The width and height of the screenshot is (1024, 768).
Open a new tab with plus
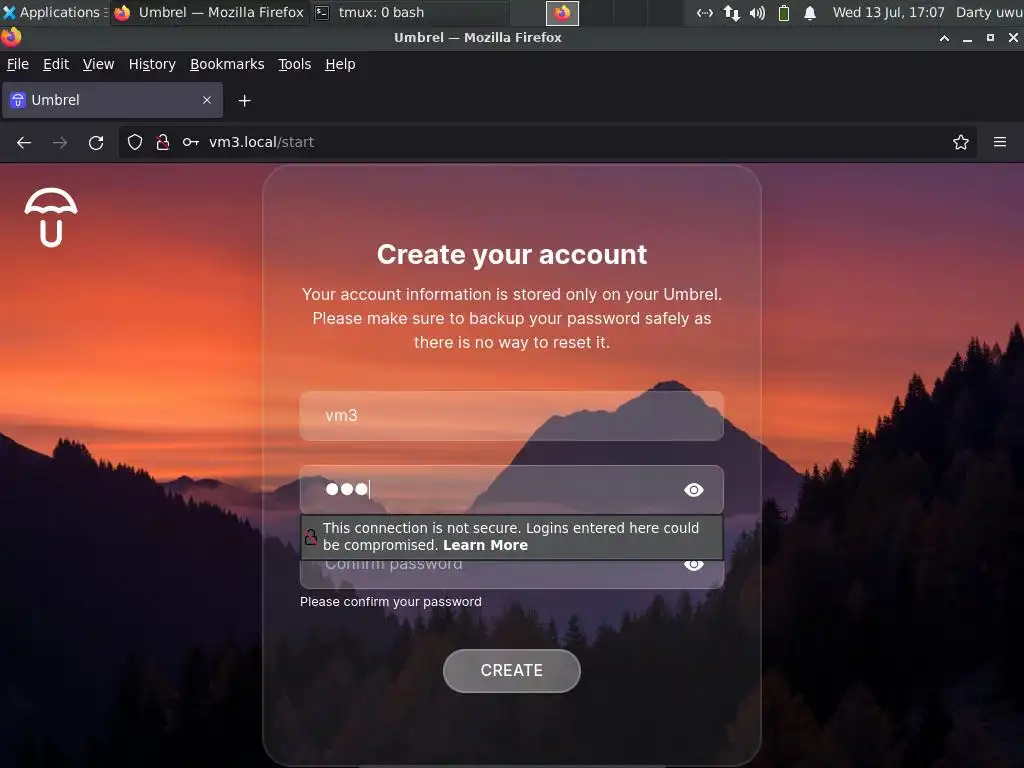[x=244, y=101]
